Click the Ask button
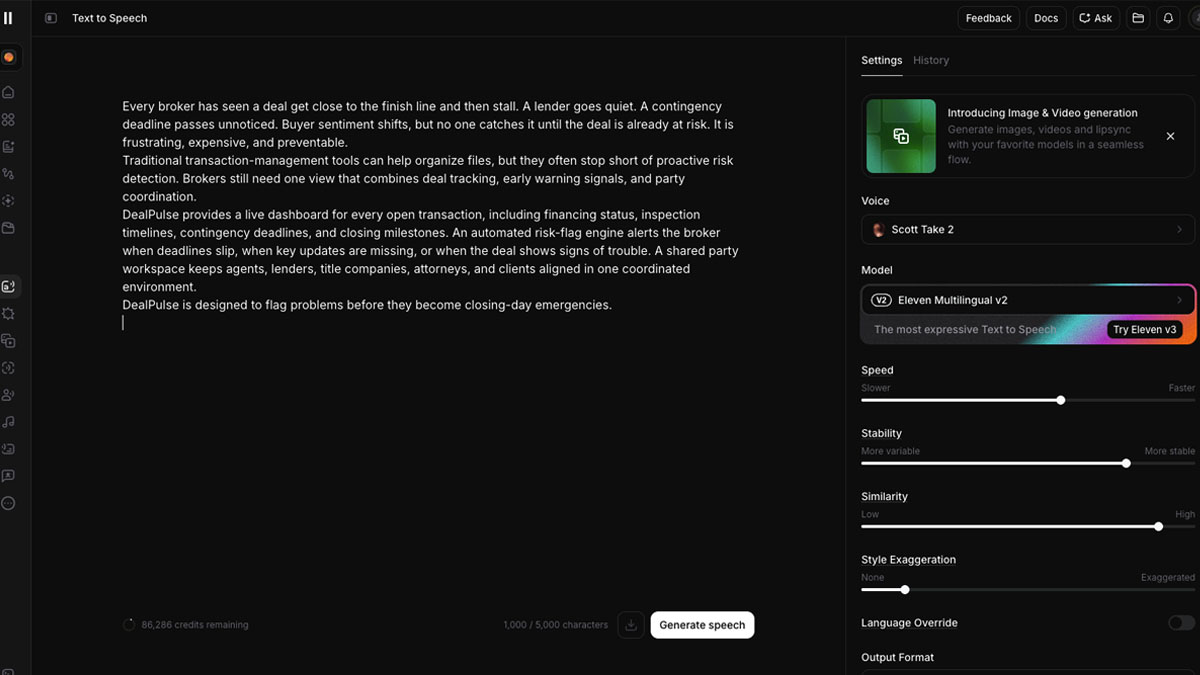This screenshot has width=1200, height=675. pyautogui.click(x=1096, y=18)
